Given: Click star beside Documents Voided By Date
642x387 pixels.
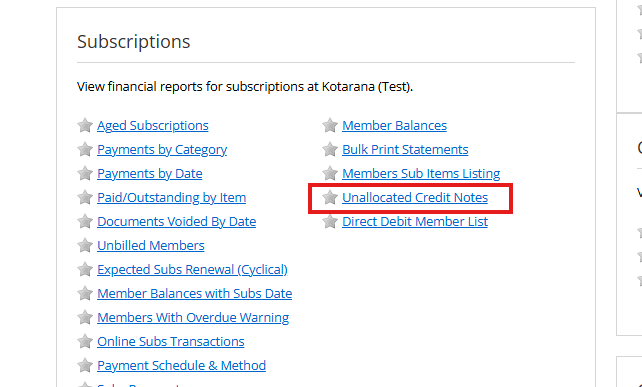Looking at the screenshot, I should click(x=85, y=222).
